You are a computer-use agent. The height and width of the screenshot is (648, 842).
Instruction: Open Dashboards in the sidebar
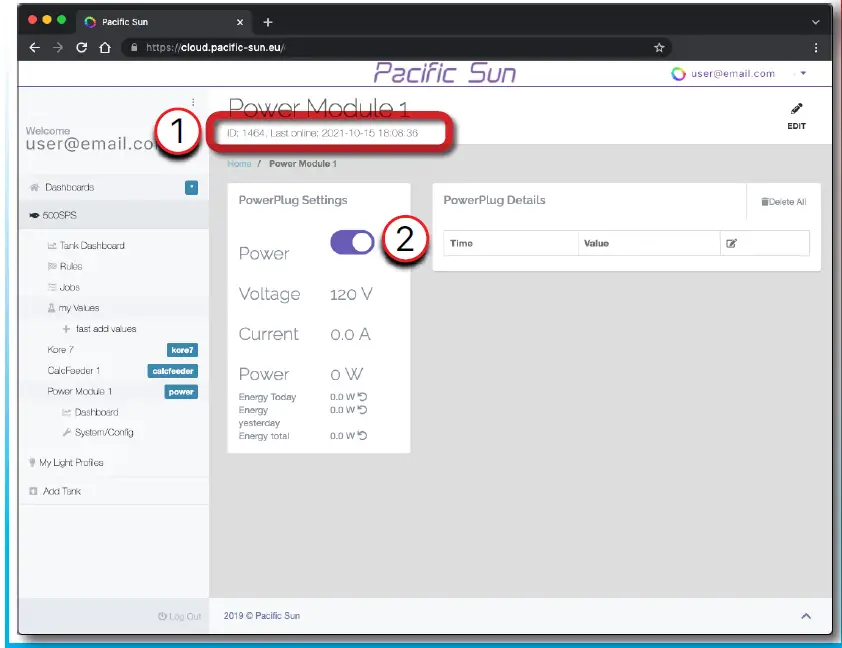[69, 187]
